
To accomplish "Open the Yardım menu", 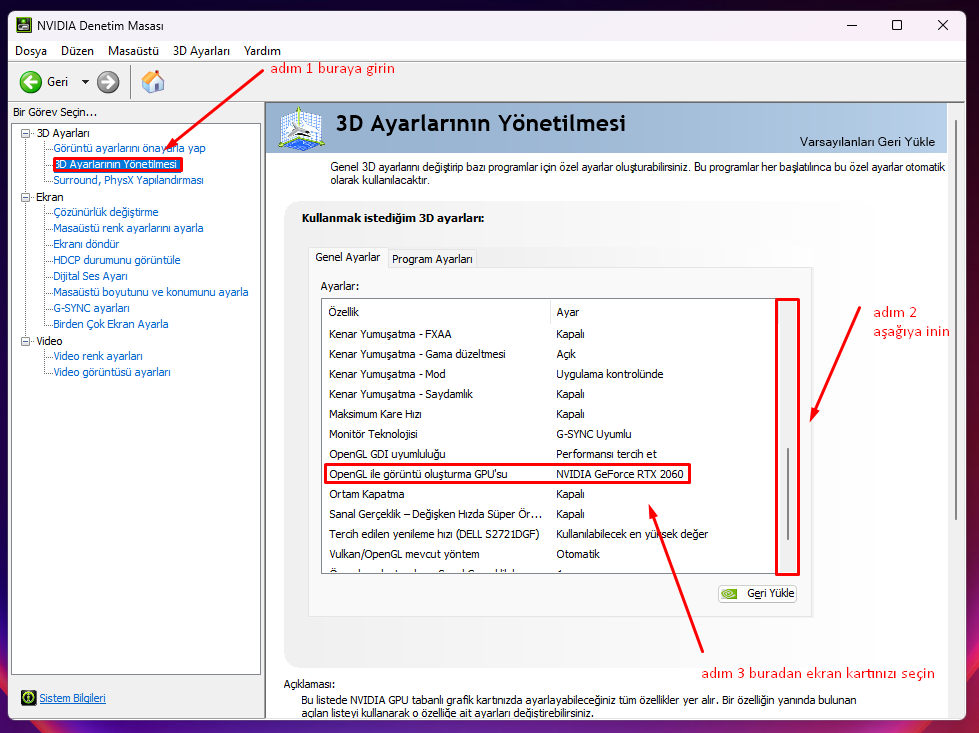I will [x=262, y=51].
